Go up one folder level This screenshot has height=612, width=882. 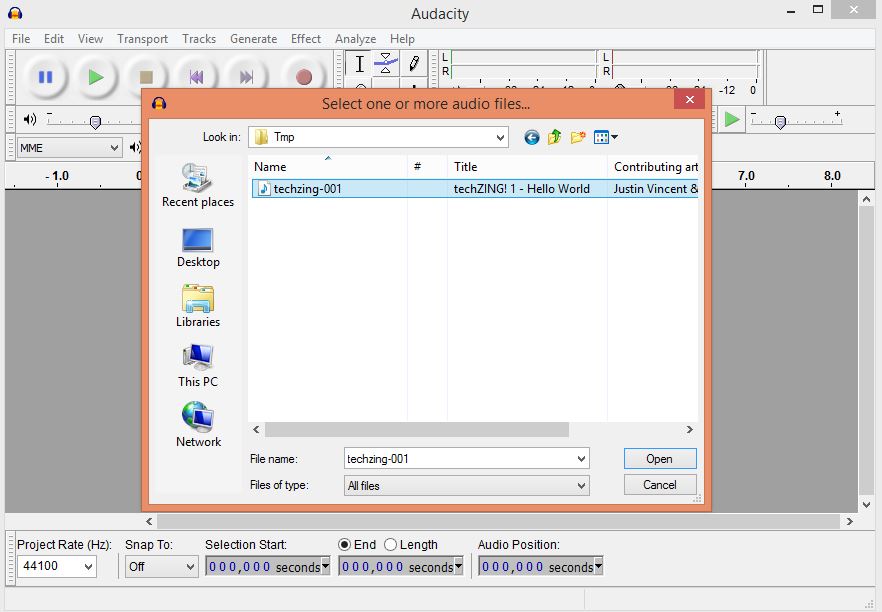point(555,137)
